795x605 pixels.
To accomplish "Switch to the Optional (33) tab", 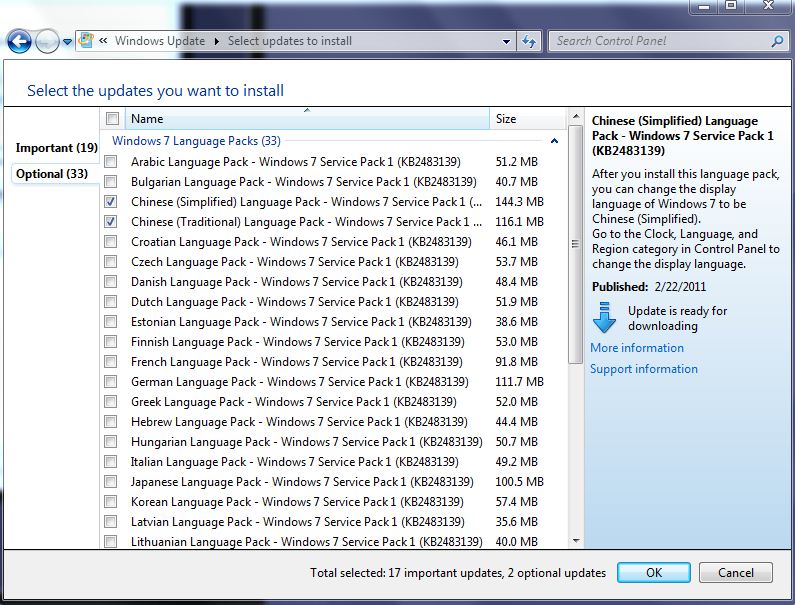I will [x=52, y=174].
